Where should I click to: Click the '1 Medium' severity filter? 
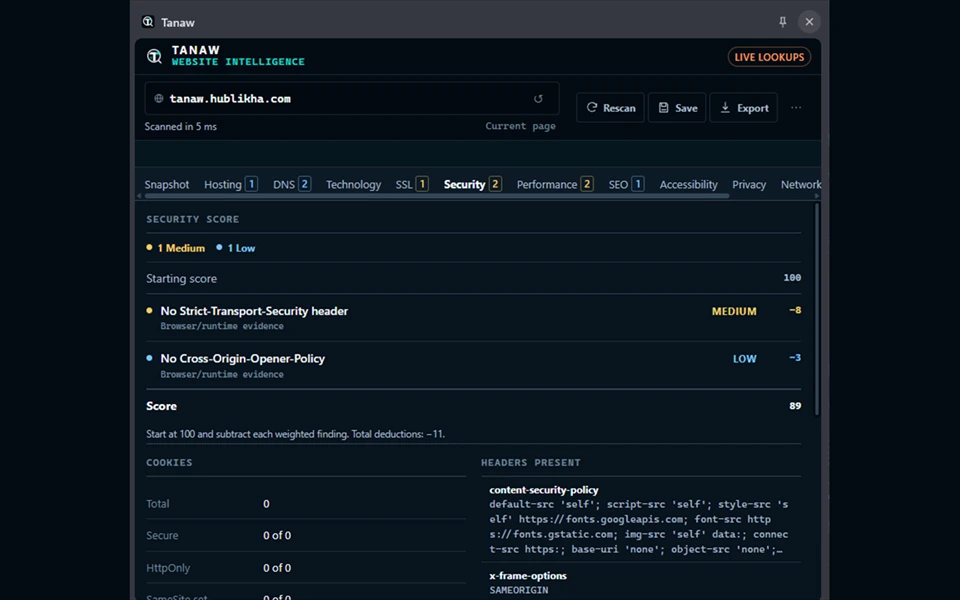coord(176,248)
